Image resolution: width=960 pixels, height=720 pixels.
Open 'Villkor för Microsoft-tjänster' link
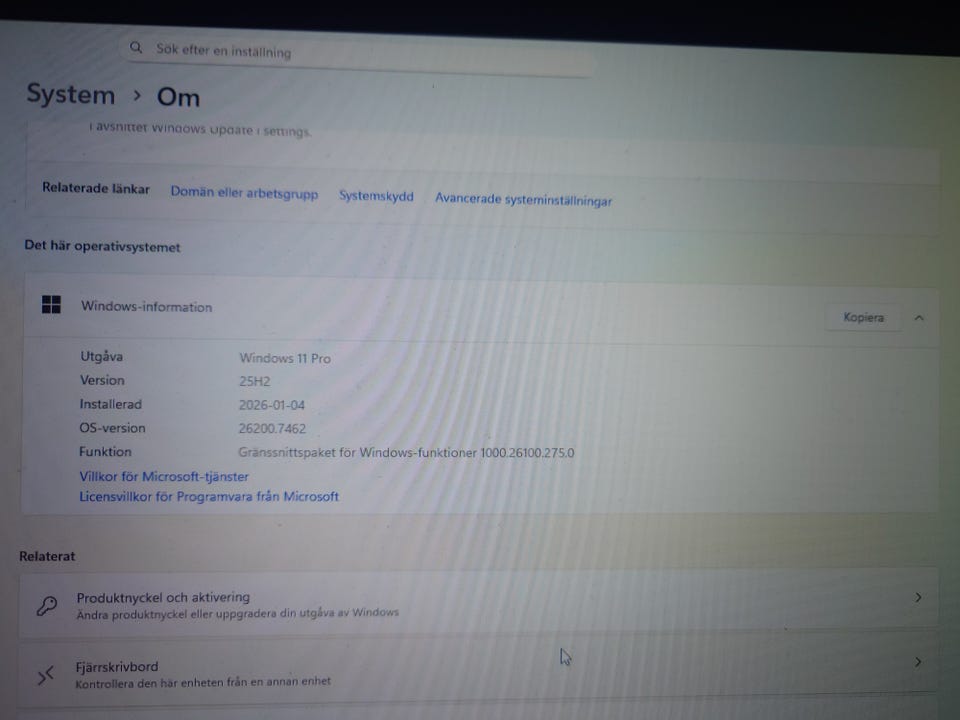point(163,476)
